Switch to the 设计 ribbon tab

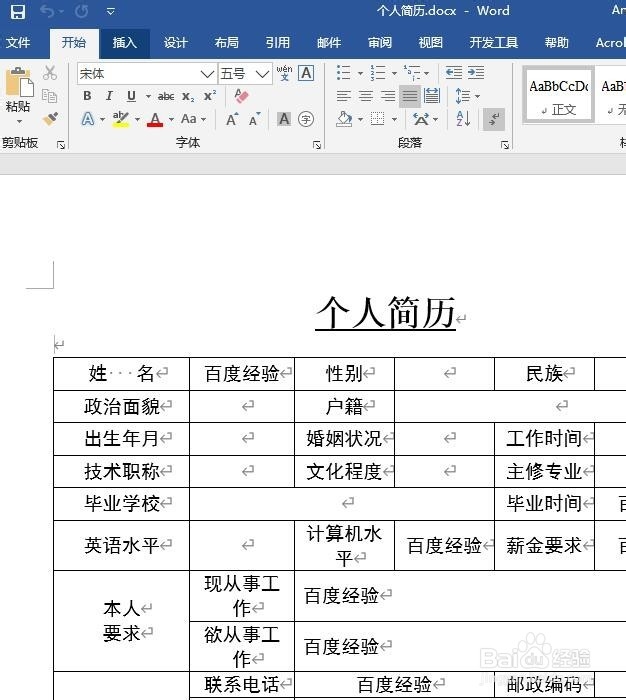175,43
